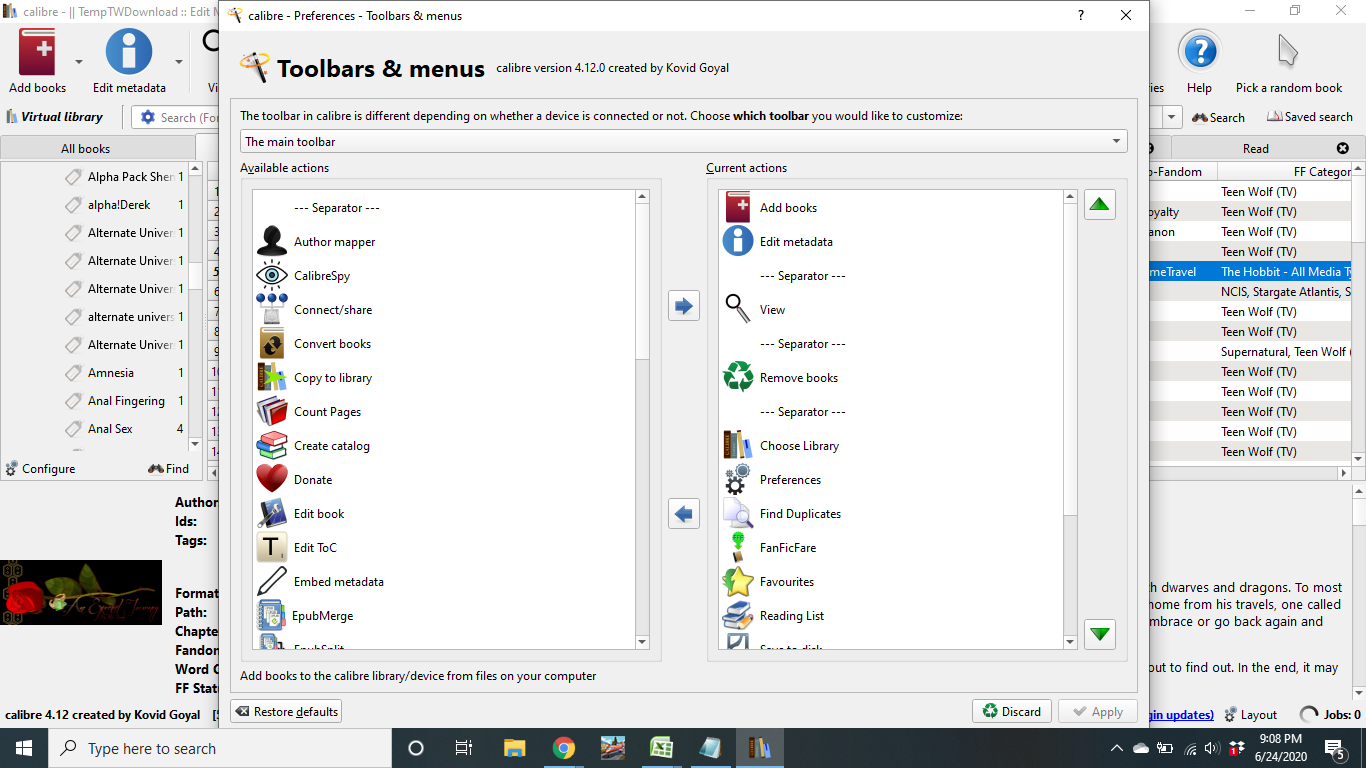The height and width of the screenshot is (768, 1366).
Task: Click Add books in calibre main toolbar
Action: click(38, 60)
